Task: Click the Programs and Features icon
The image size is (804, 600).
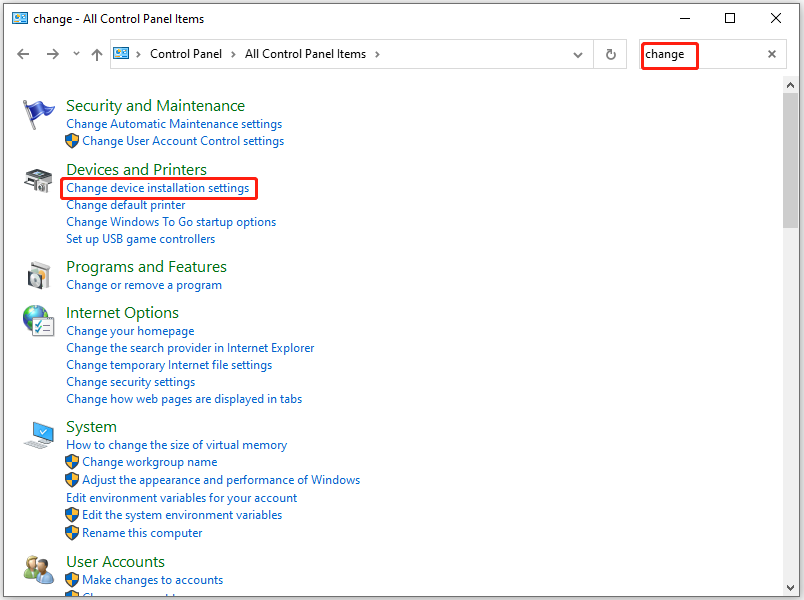Action: click(39, 275)
